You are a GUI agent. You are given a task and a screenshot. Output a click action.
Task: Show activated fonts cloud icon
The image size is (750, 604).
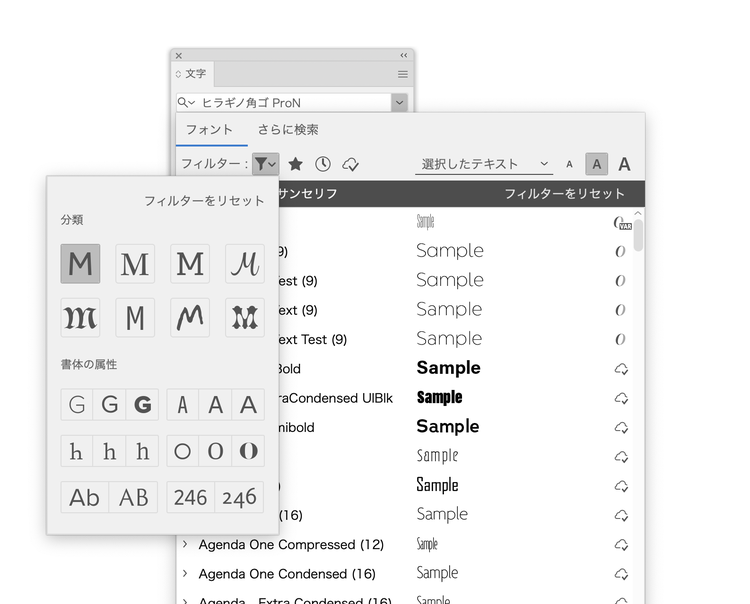pos(351,165)
